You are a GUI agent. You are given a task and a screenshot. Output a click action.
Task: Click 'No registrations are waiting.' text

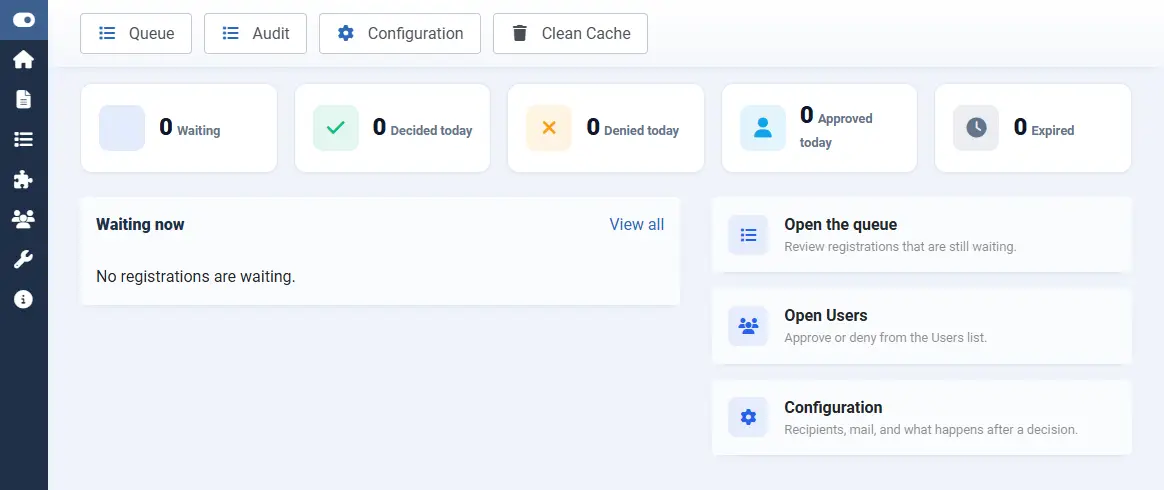point(196,277)
